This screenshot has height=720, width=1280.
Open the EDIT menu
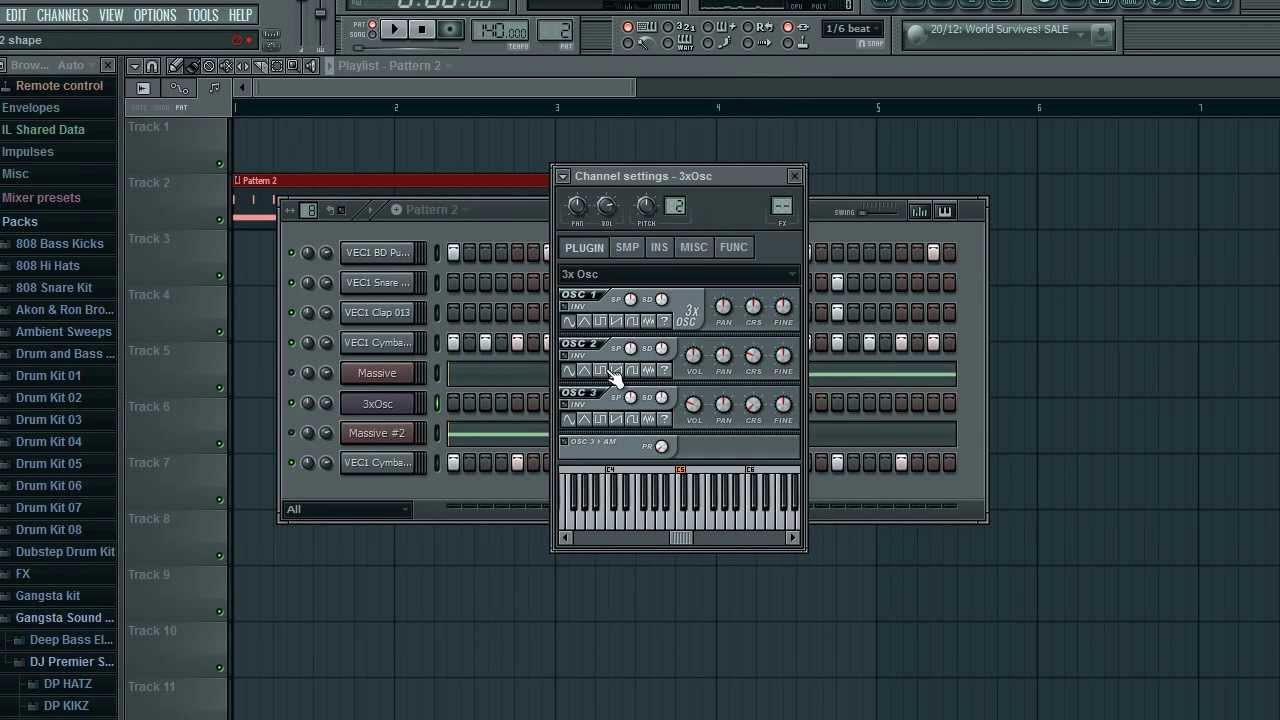16,16
